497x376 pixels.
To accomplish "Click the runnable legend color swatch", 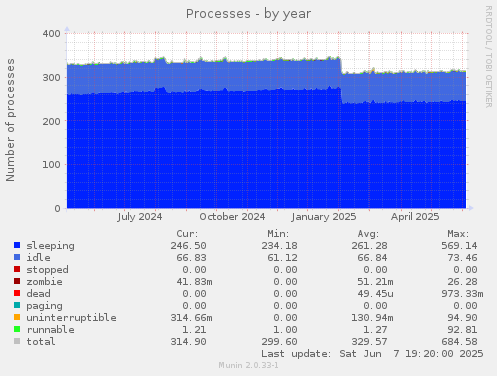I will (x=17, y=329).
